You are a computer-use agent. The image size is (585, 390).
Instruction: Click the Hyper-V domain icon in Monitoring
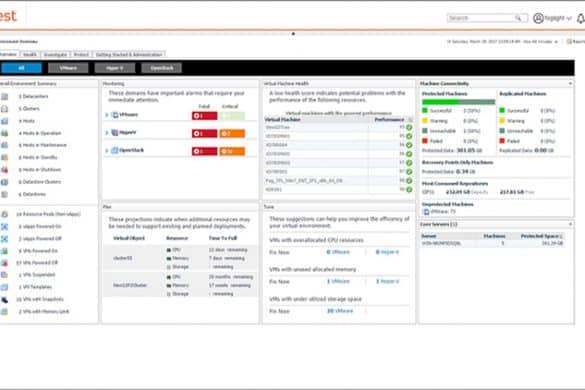tap(115, 132)
